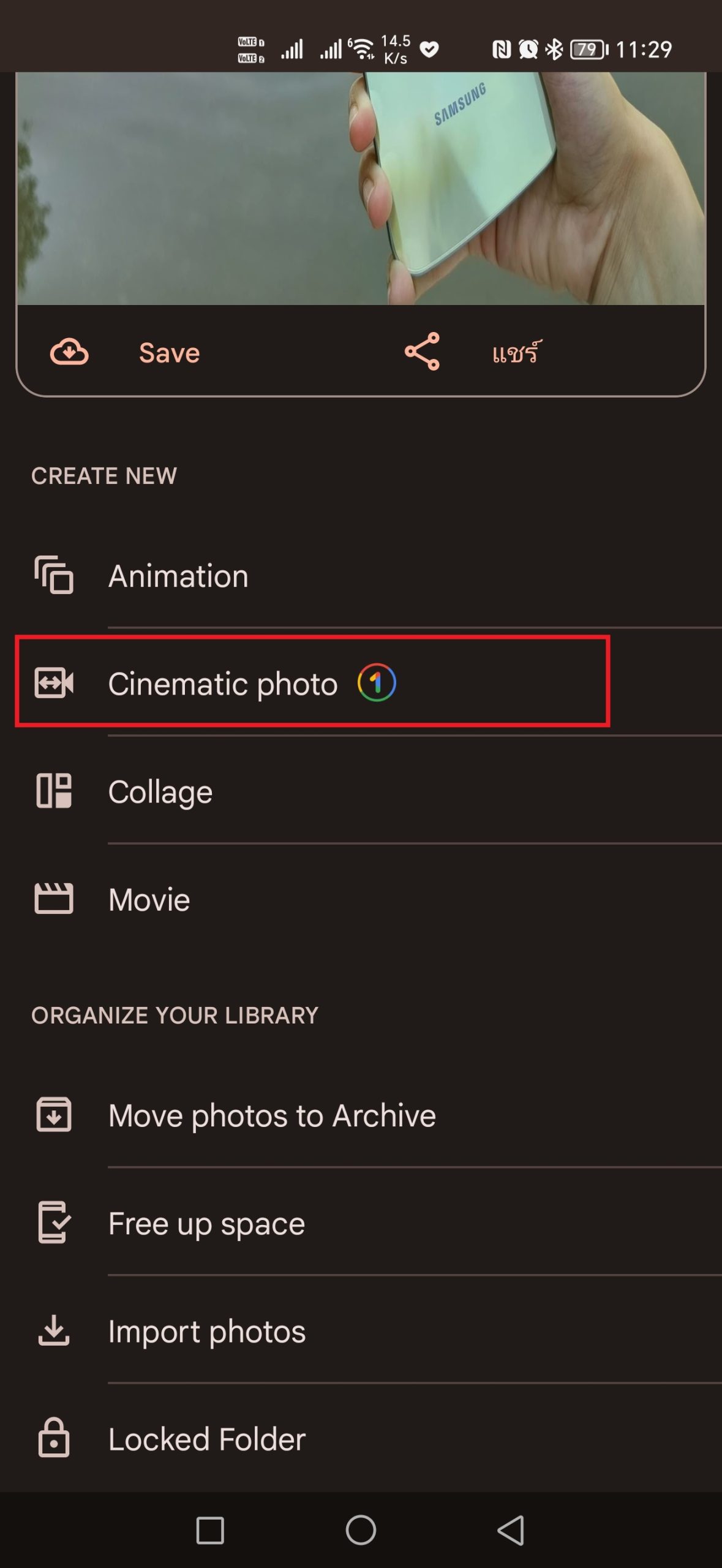The height and width of the screenshot is (1568, 722).
Task: Tap the Locked Folder padlock icon
Action: click(x=54, y=1438)
